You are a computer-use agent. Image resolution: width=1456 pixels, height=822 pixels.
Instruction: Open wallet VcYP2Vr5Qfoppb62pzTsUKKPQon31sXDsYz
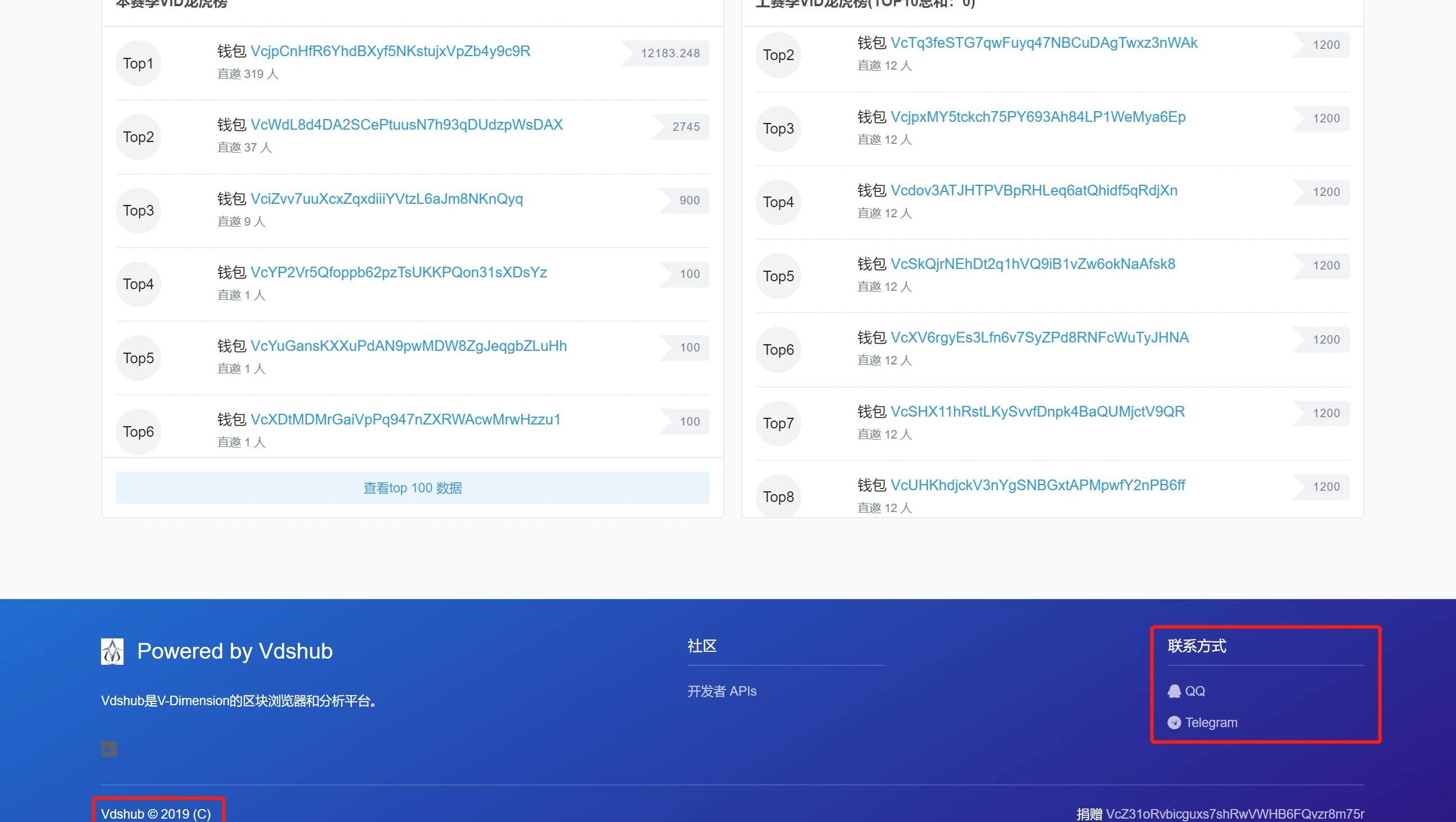click(399, 272)
